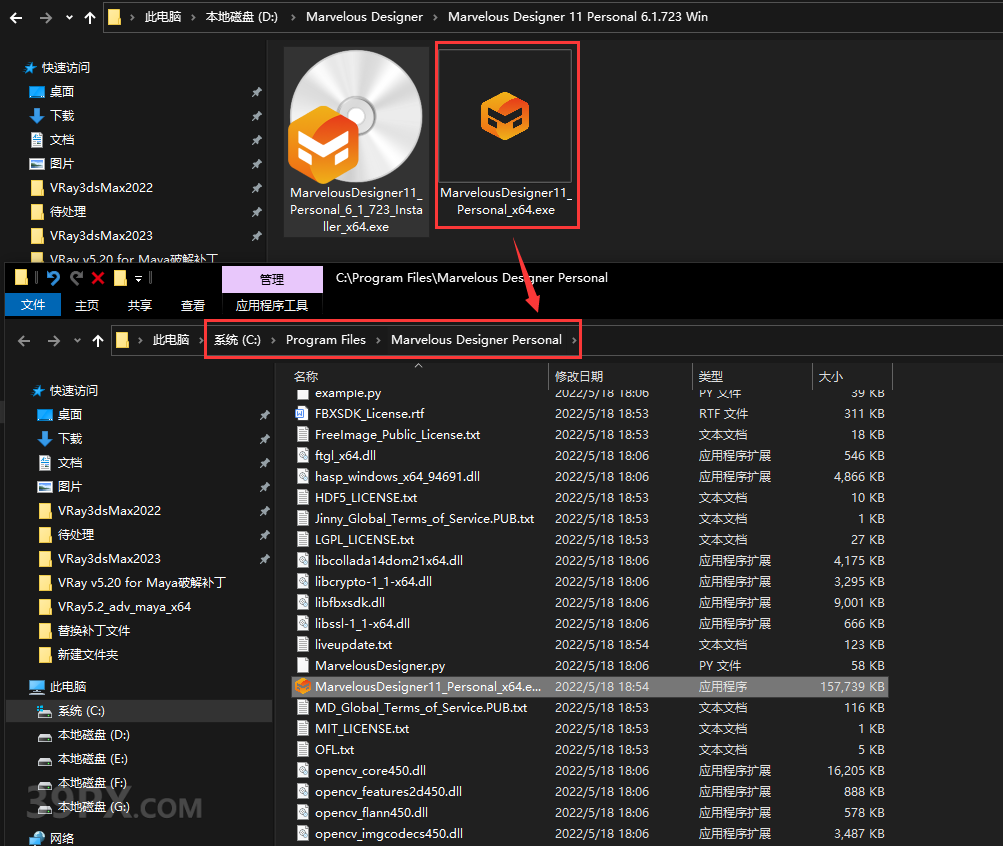The height and width of the screenshot is (846, 1003).
Task: Open recent locations dropdown in bottom window
Action: [x=77, y=341]
